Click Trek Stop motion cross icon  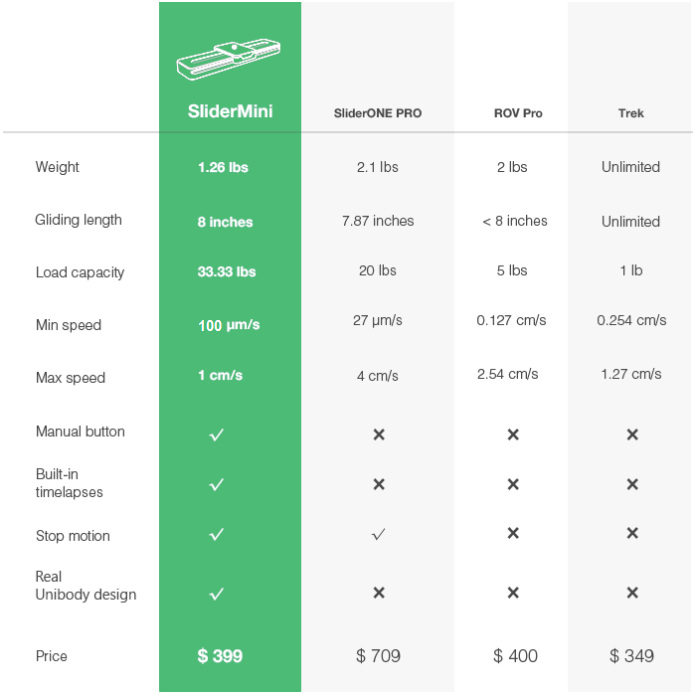click(x=632, y=534)
